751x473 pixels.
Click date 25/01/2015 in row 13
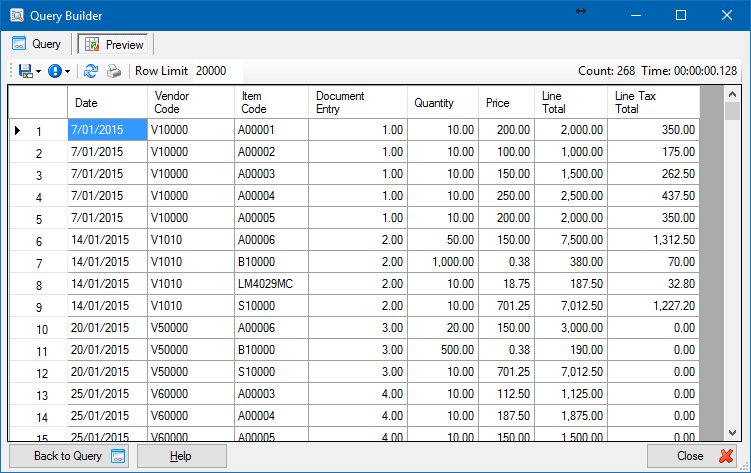click(107, 394)
